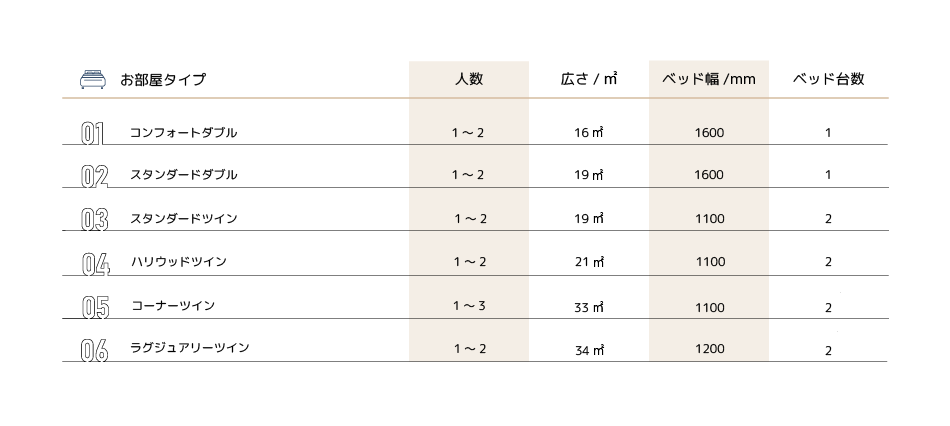
Task: Click the ベッド幅 /mm column header
Action: tap(708, 79)
